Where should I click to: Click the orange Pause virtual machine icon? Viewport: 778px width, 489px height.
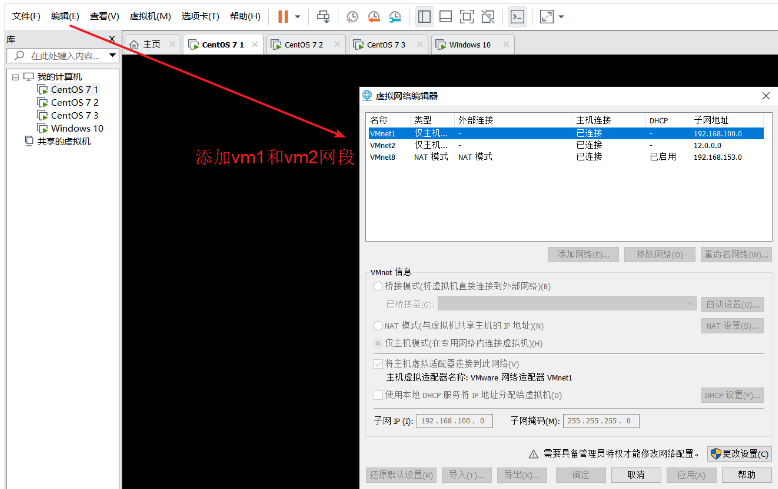(x=283, y=17)
